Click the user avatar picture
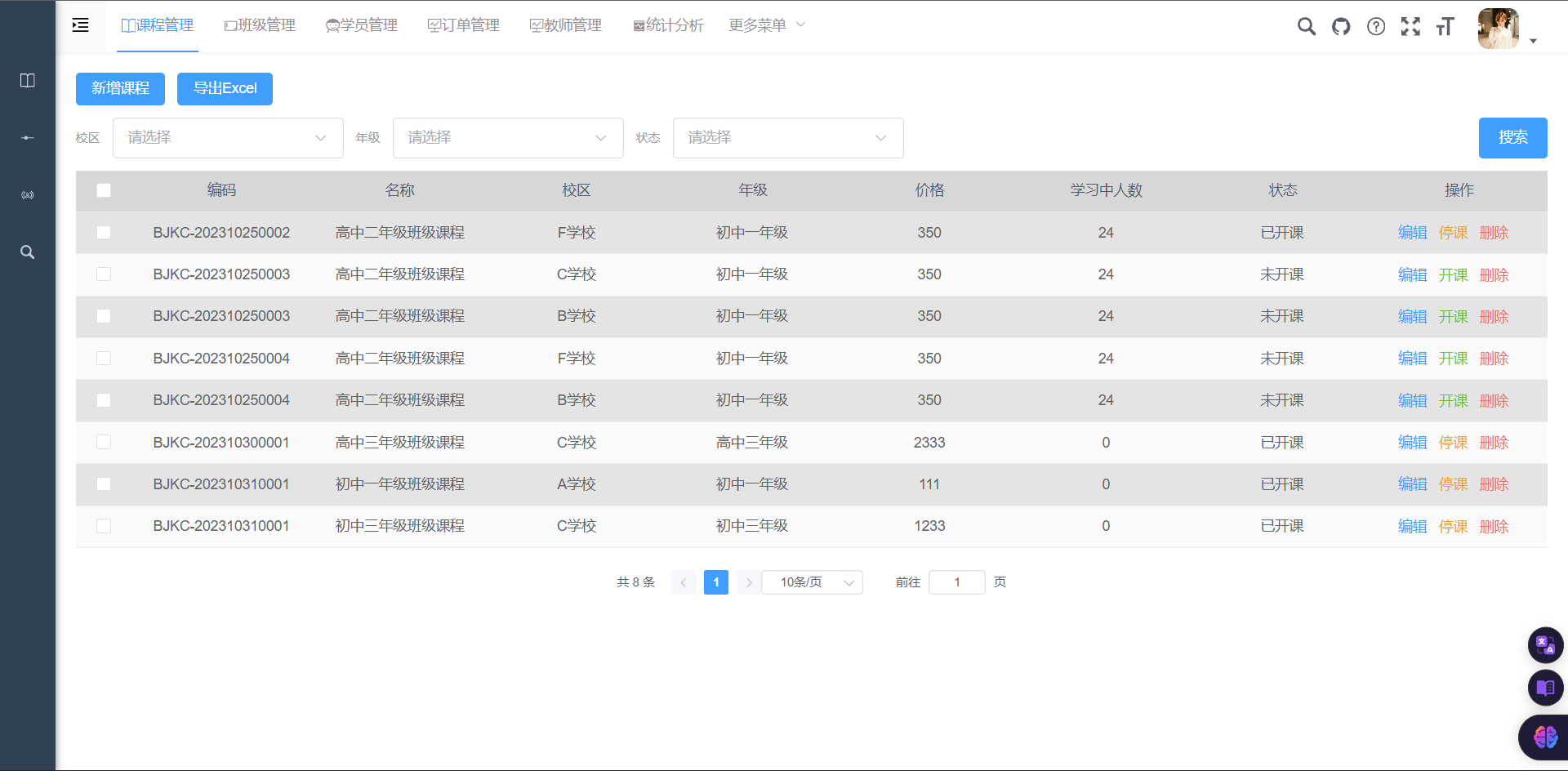The image size is (1568, 771). [1499, 29]
